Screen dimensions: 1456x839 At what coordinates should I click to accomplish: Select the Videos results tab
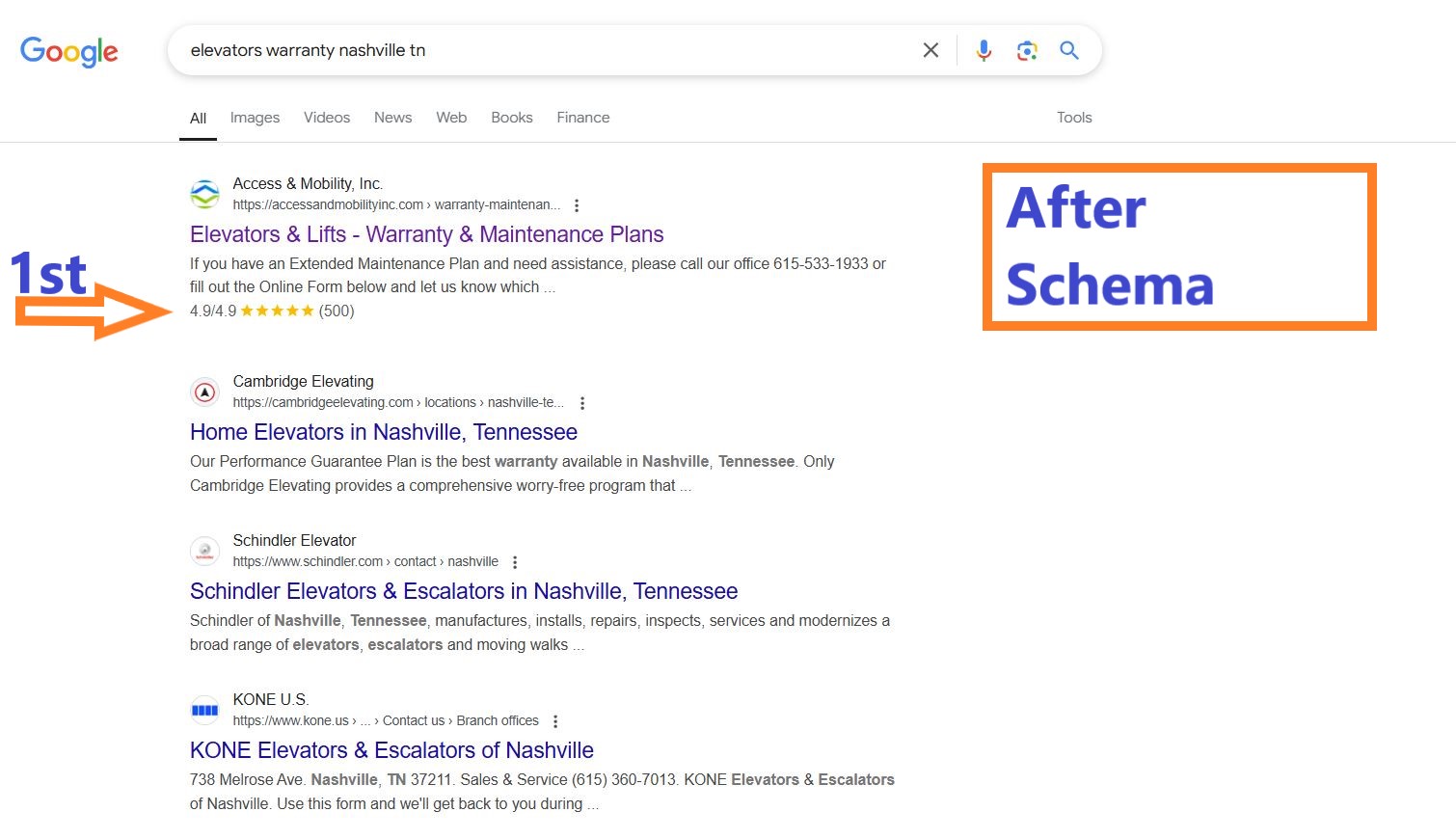pyautogui.click(x=327, y=118)
